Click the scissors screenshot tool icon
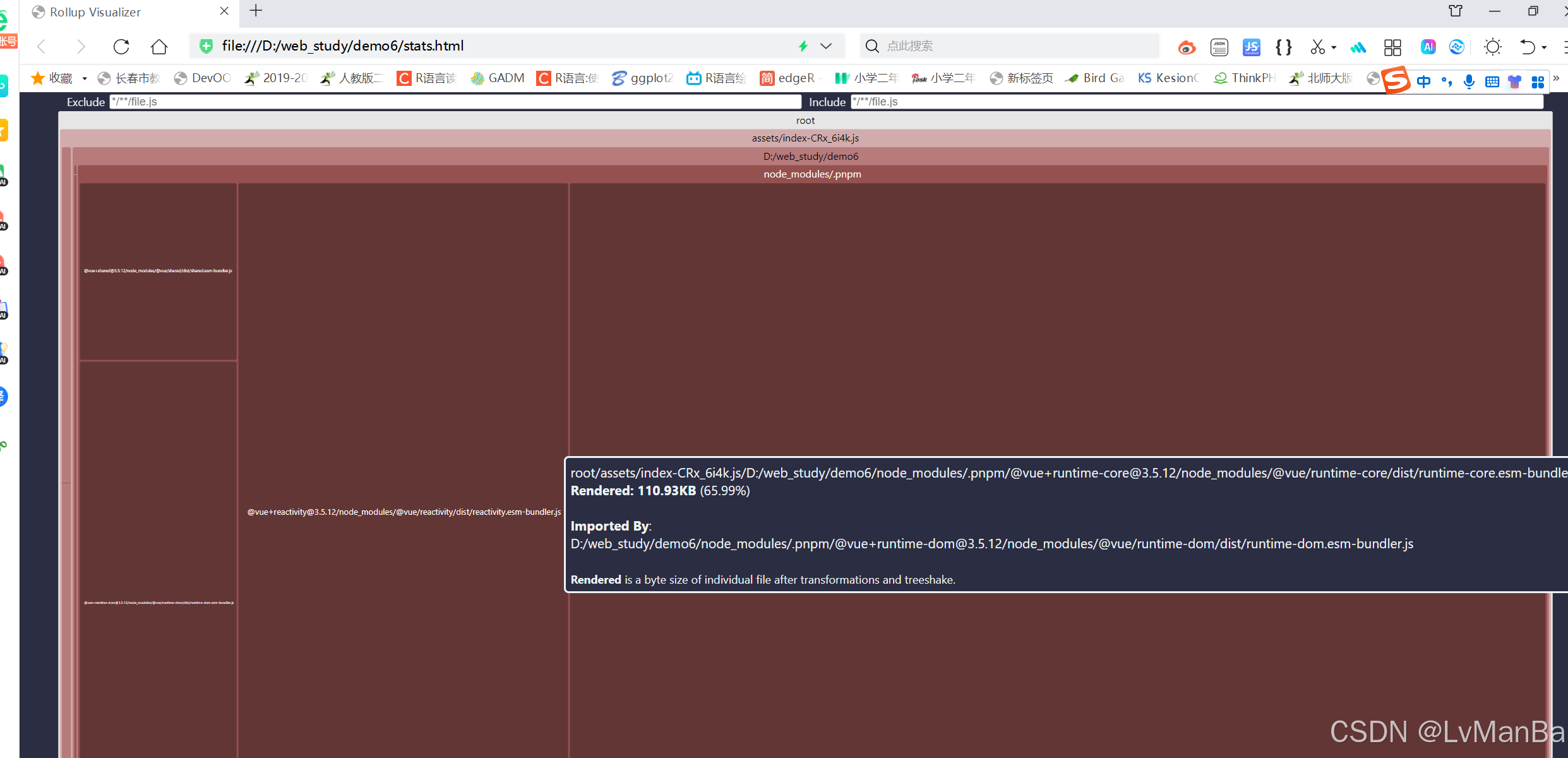 coord(1317,47)
